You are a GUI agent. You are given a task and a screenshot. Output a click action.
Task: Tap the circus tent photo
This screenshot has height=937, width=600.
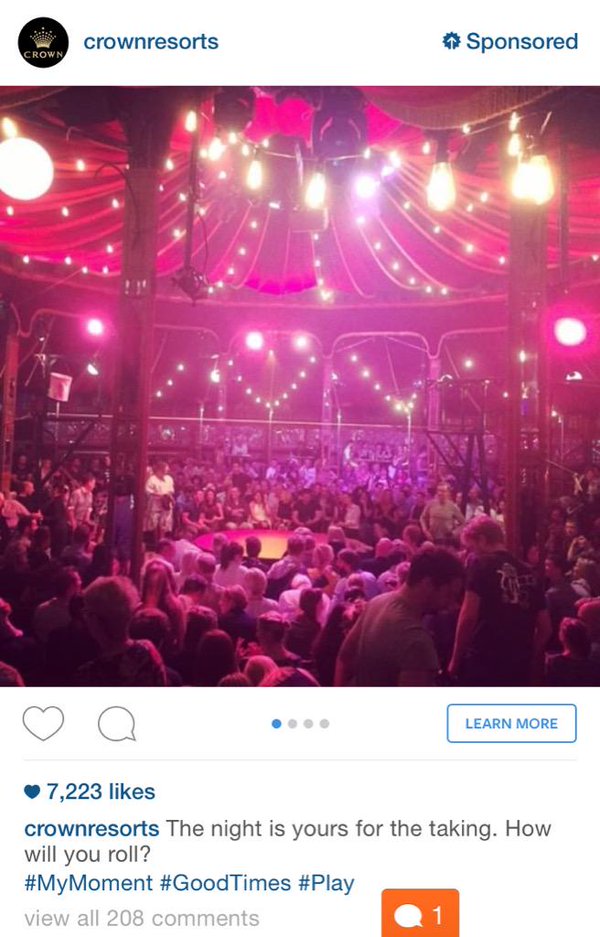point(300,386)
